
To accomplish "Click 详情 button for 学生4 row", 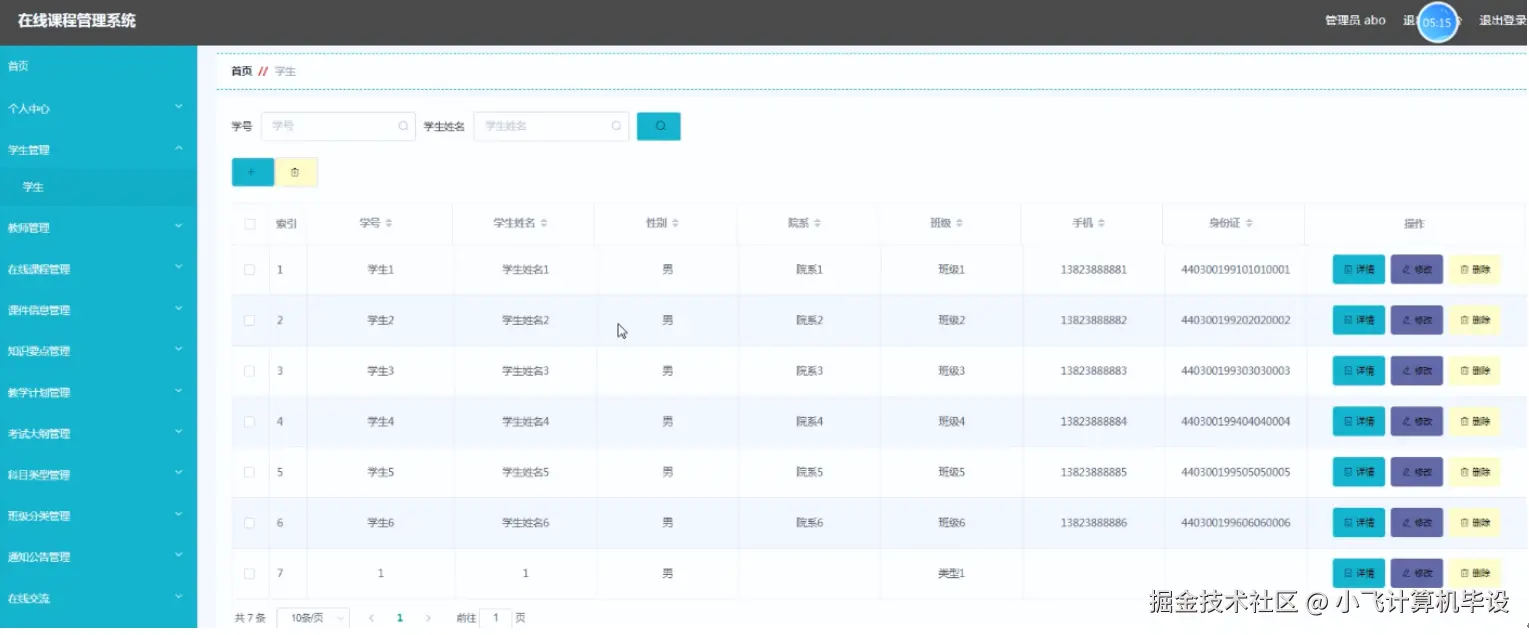I will coord(1358,422).
